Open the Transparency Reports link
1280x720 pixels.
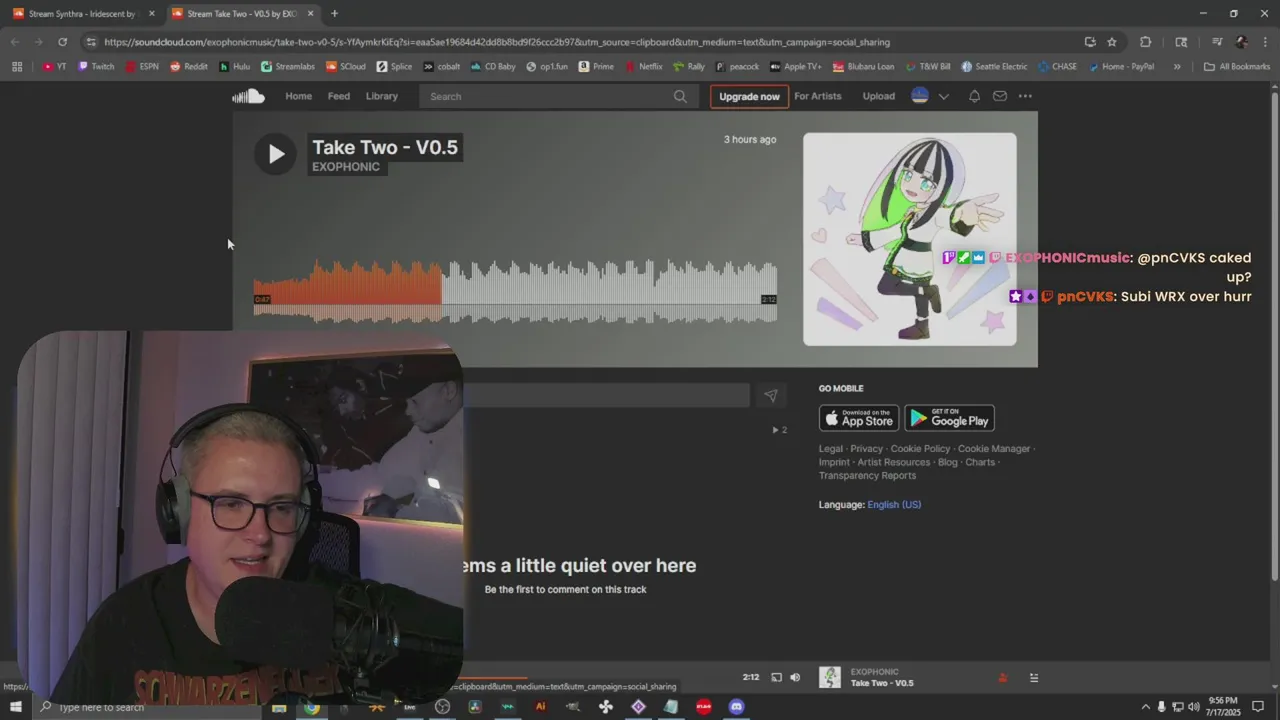tap(867, 475)
